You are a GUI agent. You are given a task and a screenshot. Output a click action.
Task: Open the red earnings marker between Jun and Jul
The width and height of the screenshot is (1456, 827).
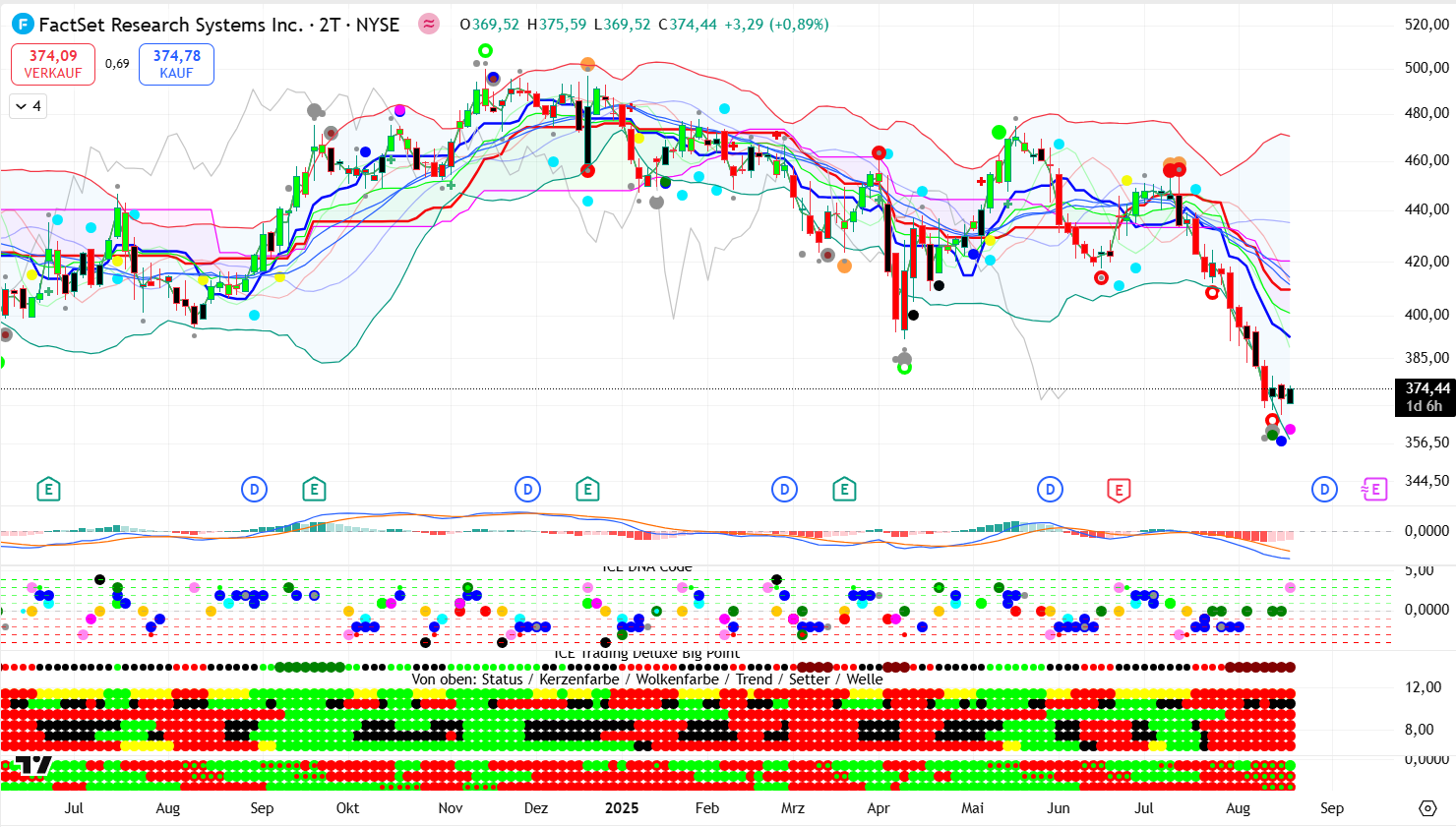(x=1118, y=490)
